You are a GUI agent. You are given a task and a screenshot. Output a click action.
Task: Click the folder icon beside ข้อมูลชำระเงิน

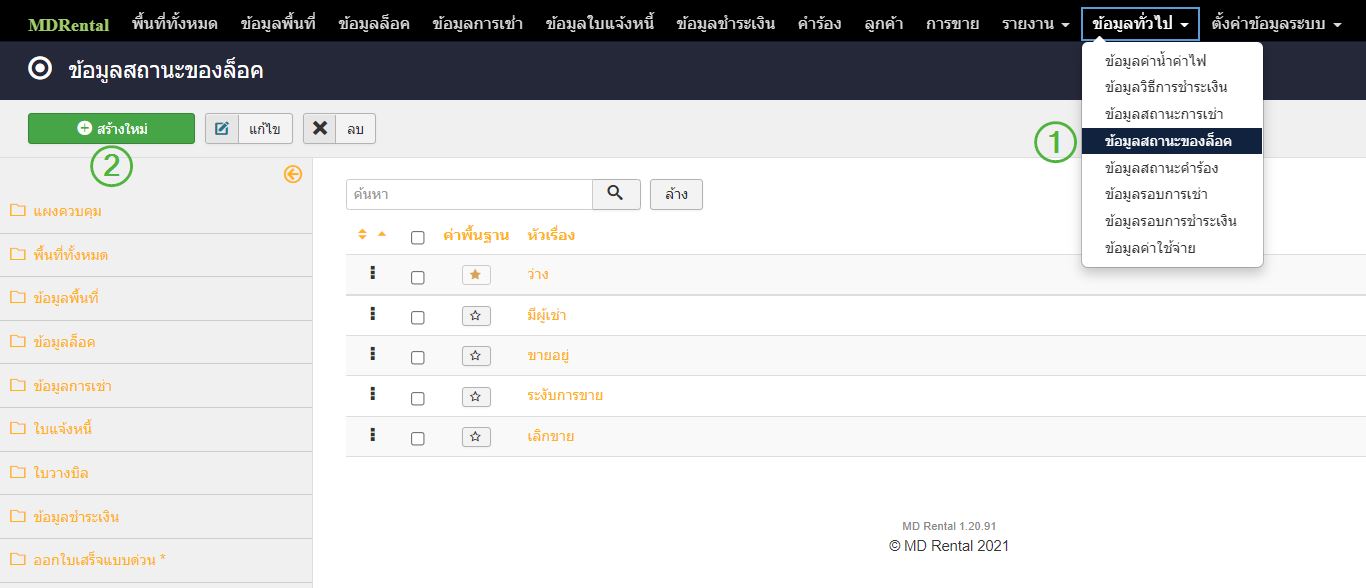coord(17,516)
